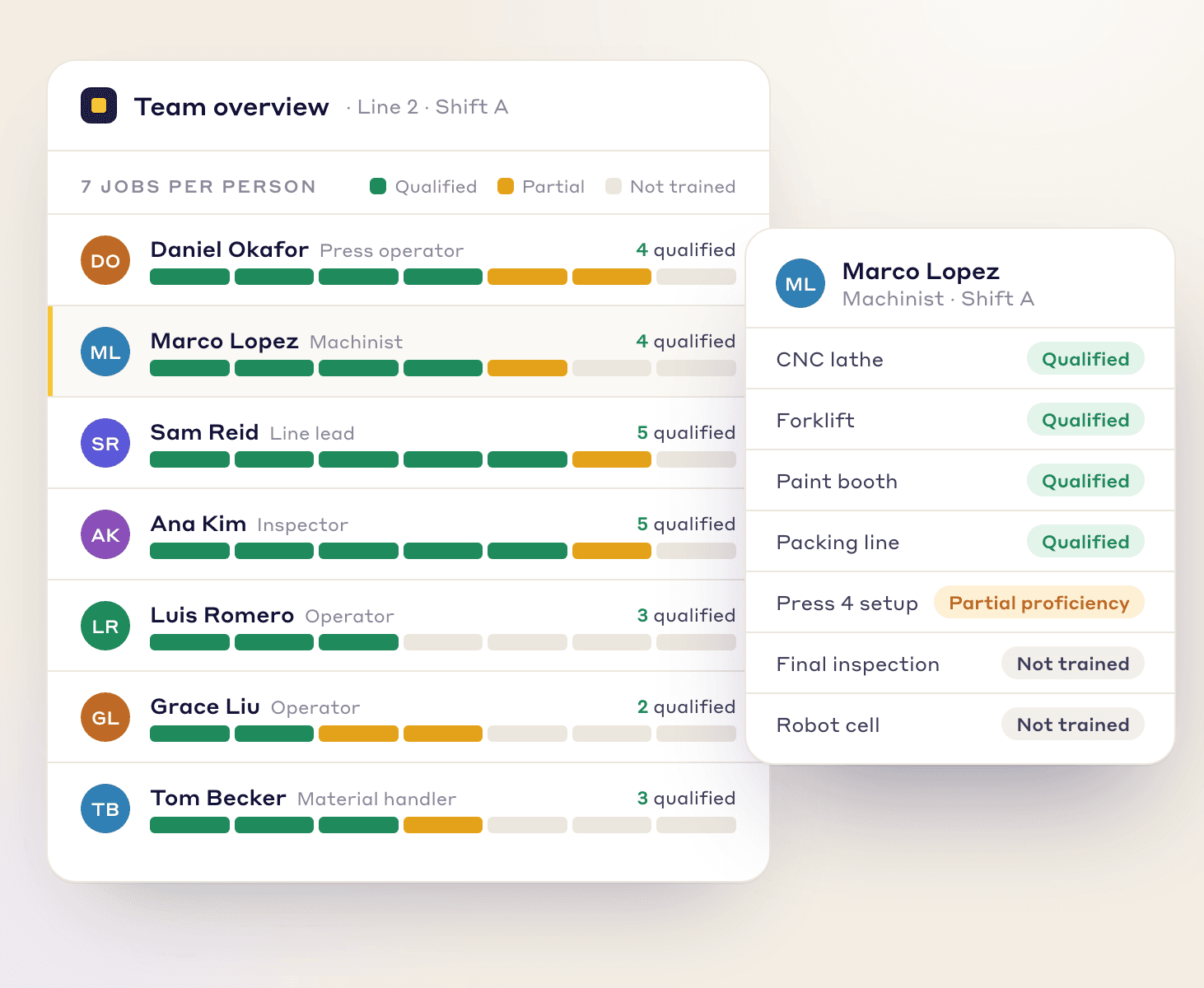The height and width of the screenshot is (988, 1204).
Task: Click the "Line 2 · Shift A" subtitle
Action: 432,106
